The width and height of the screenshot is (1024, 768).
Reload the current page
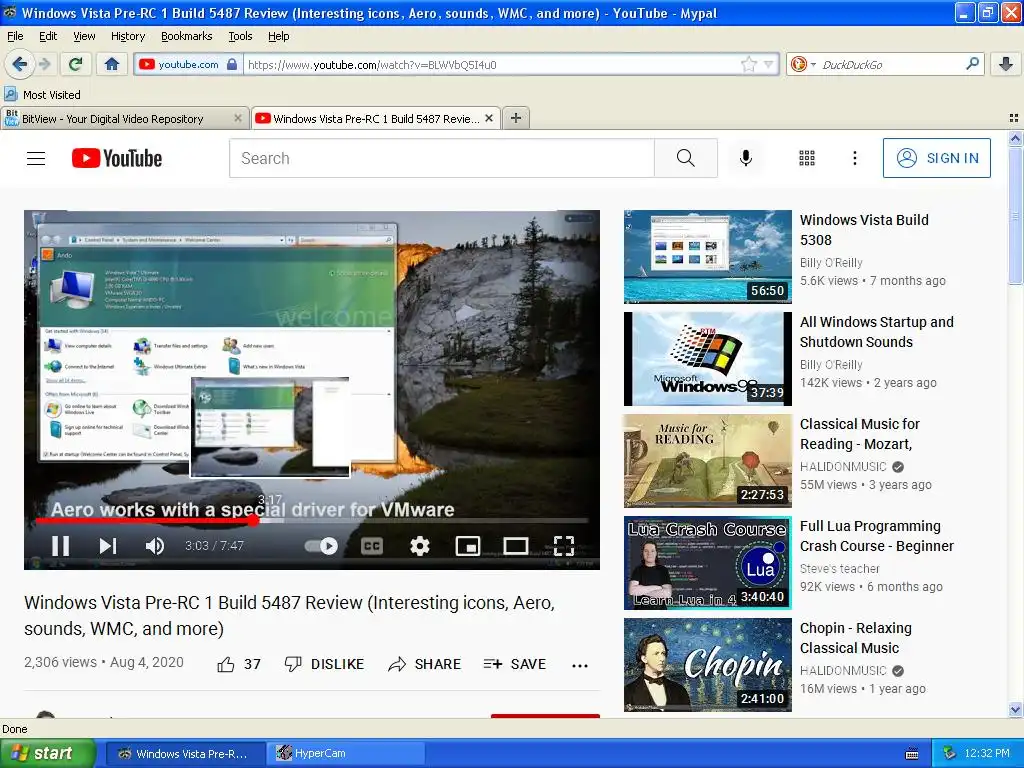tap(76, 64)
